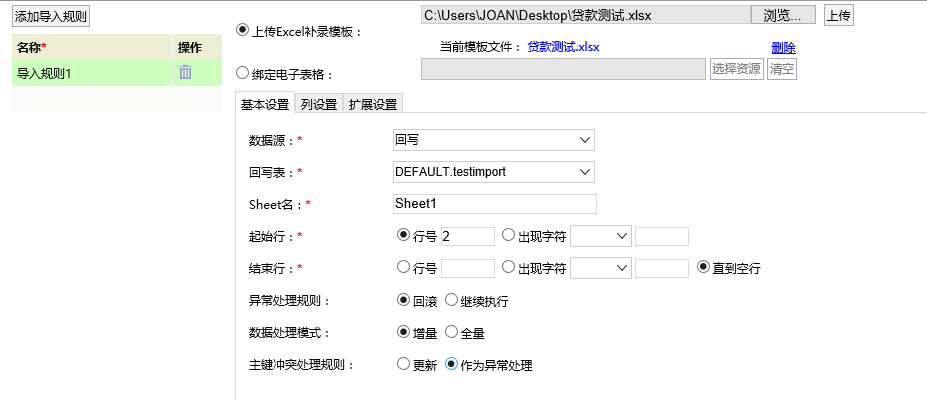
Task: Click 起始行 行号 input with 2
Action: [x=468, y=236]
